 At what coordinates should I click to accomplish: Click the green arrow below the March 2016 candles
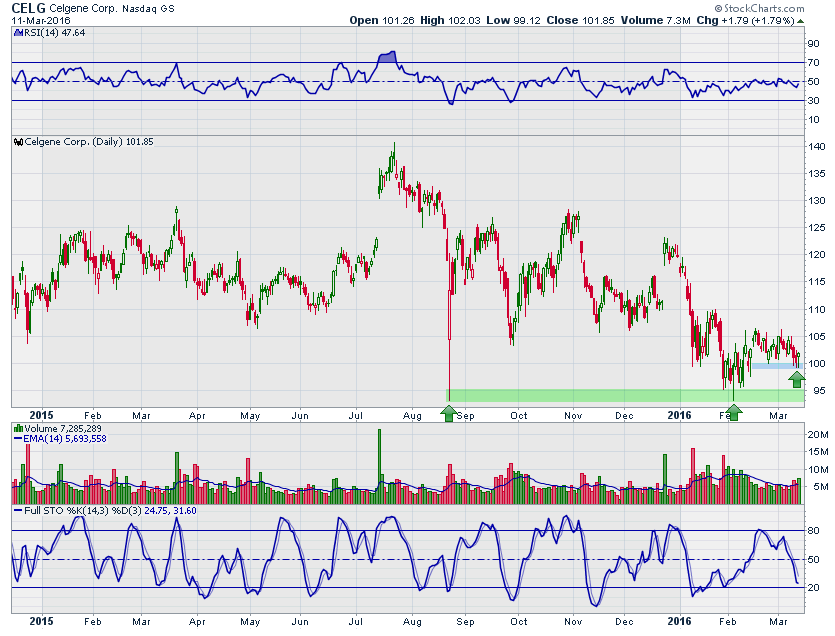[x=797, y=379]
